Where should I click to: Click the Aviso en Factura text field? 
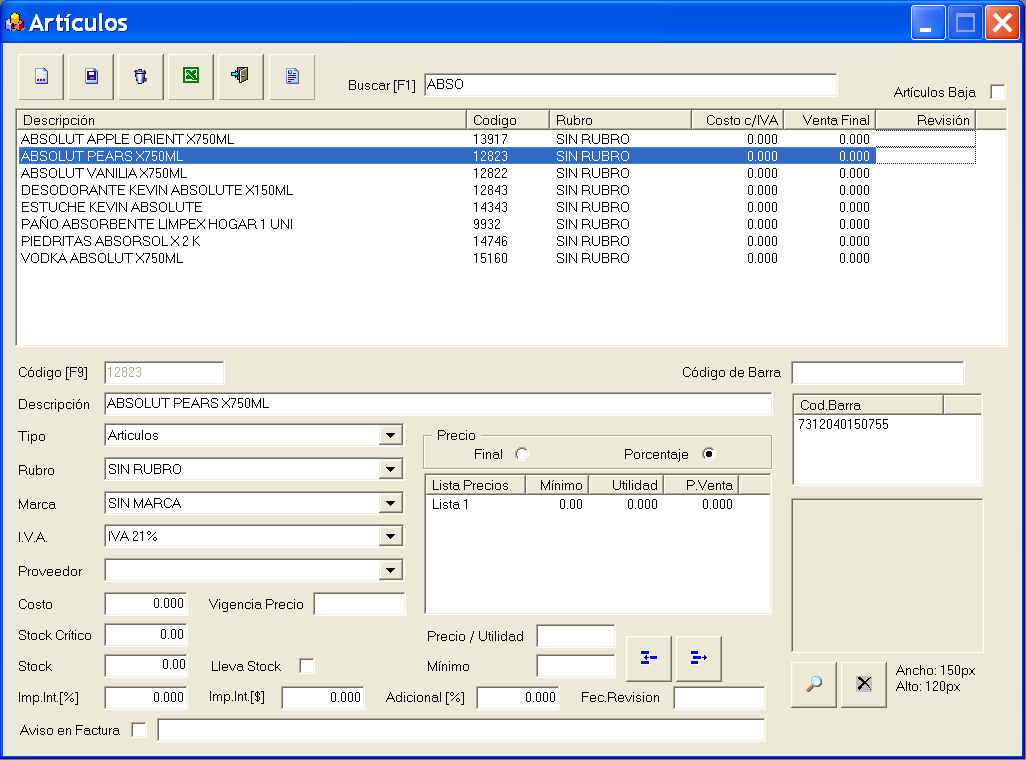click(x=461, y=730)
